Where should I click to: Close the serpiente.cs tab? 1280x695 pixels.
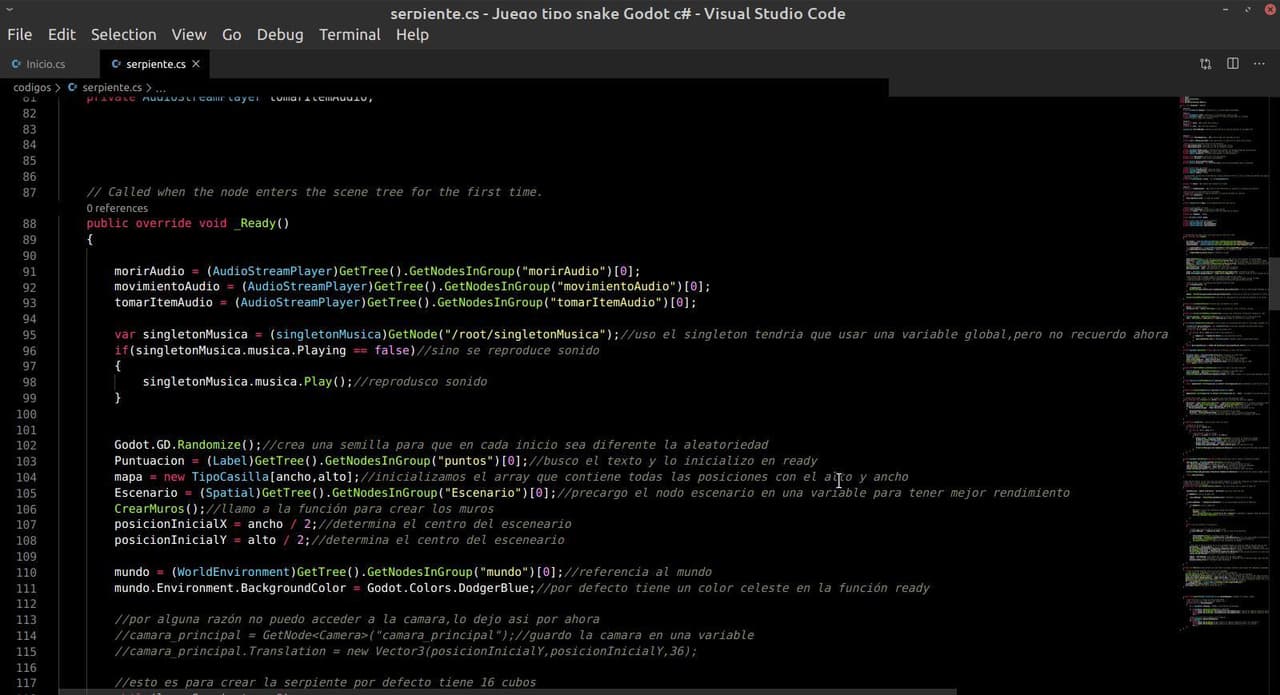click(x=196, y=64)
